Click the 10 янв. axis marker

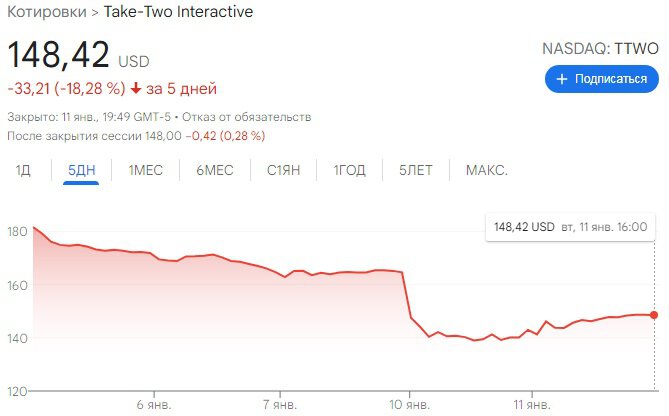[x=410, y=404]
